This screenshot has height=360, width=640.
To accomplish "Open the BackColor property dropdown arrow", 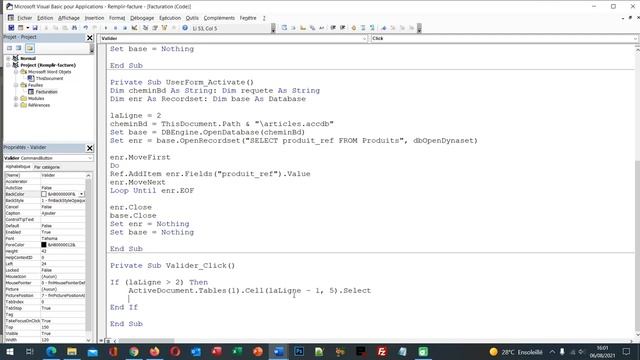I will click(x=81, y=194).
